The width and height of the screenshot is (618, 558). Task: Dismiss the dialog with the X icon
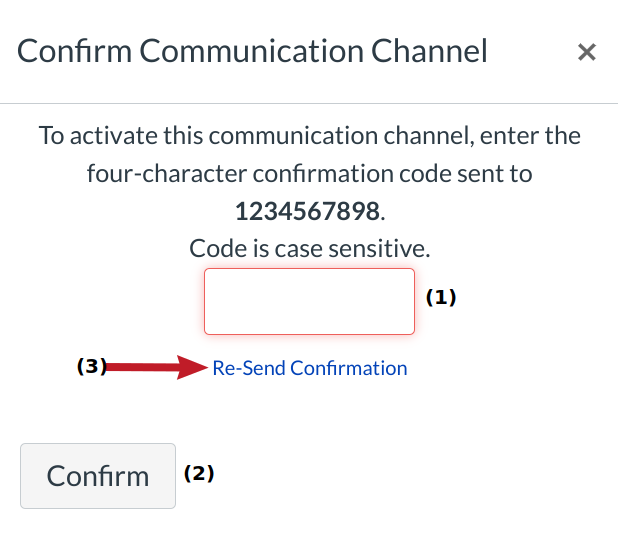(x=587, y=52)
